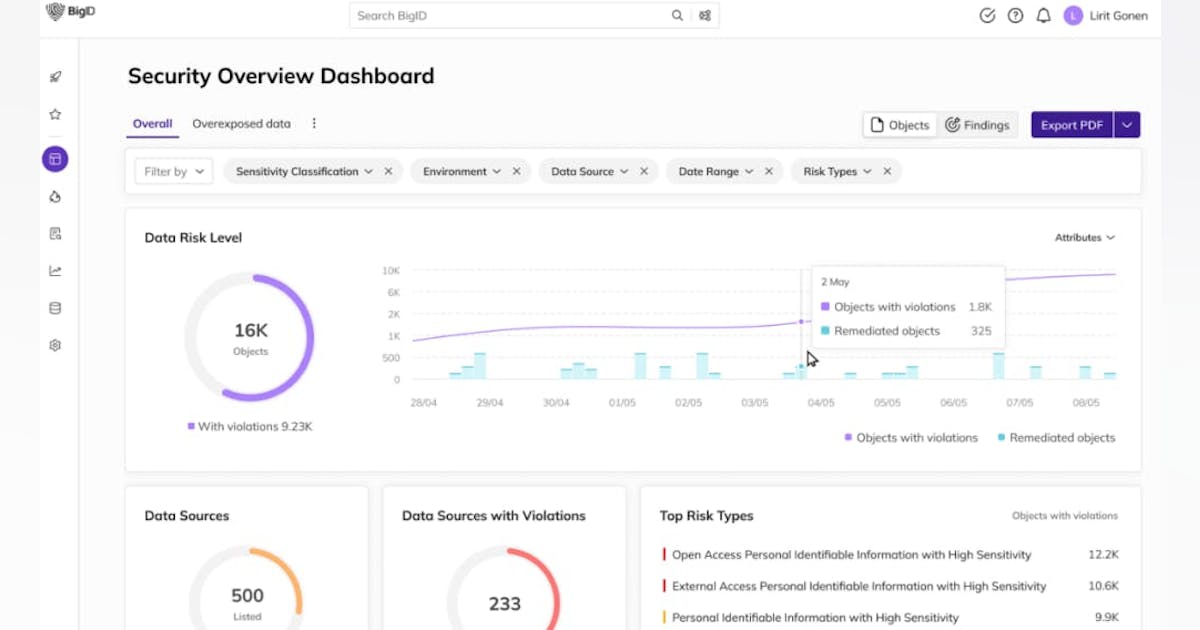Click in the Search BigID field
This screenshot has width=1200, height=630.
[510, 16]
